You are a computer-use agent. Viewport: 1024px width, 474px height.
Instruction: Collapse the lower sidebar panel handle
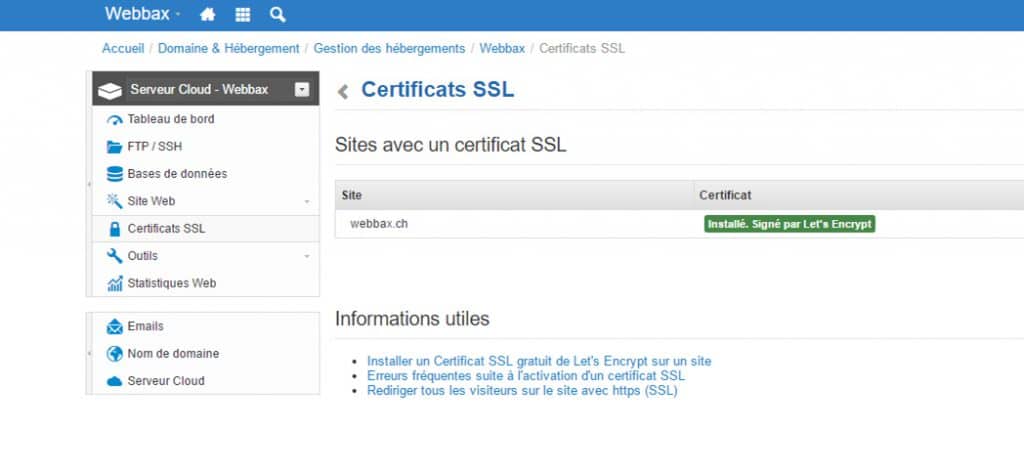point(89,353)
